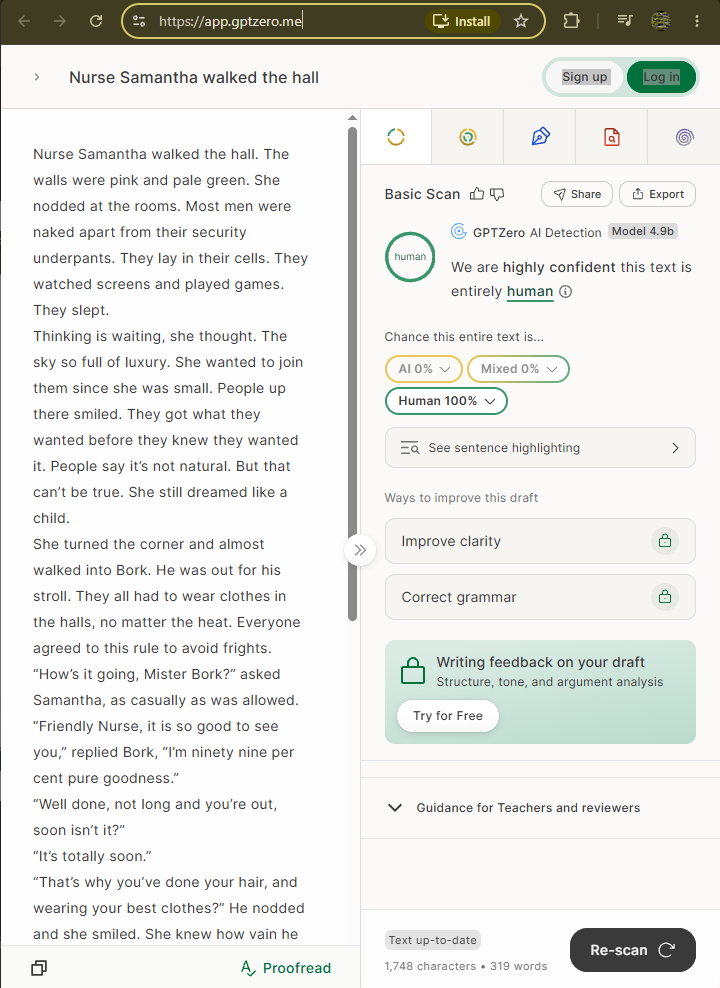Image resolution: width=720 pixels, height=988 pixels.
Task: Click Try for Free button
Action: pos(448,716)
